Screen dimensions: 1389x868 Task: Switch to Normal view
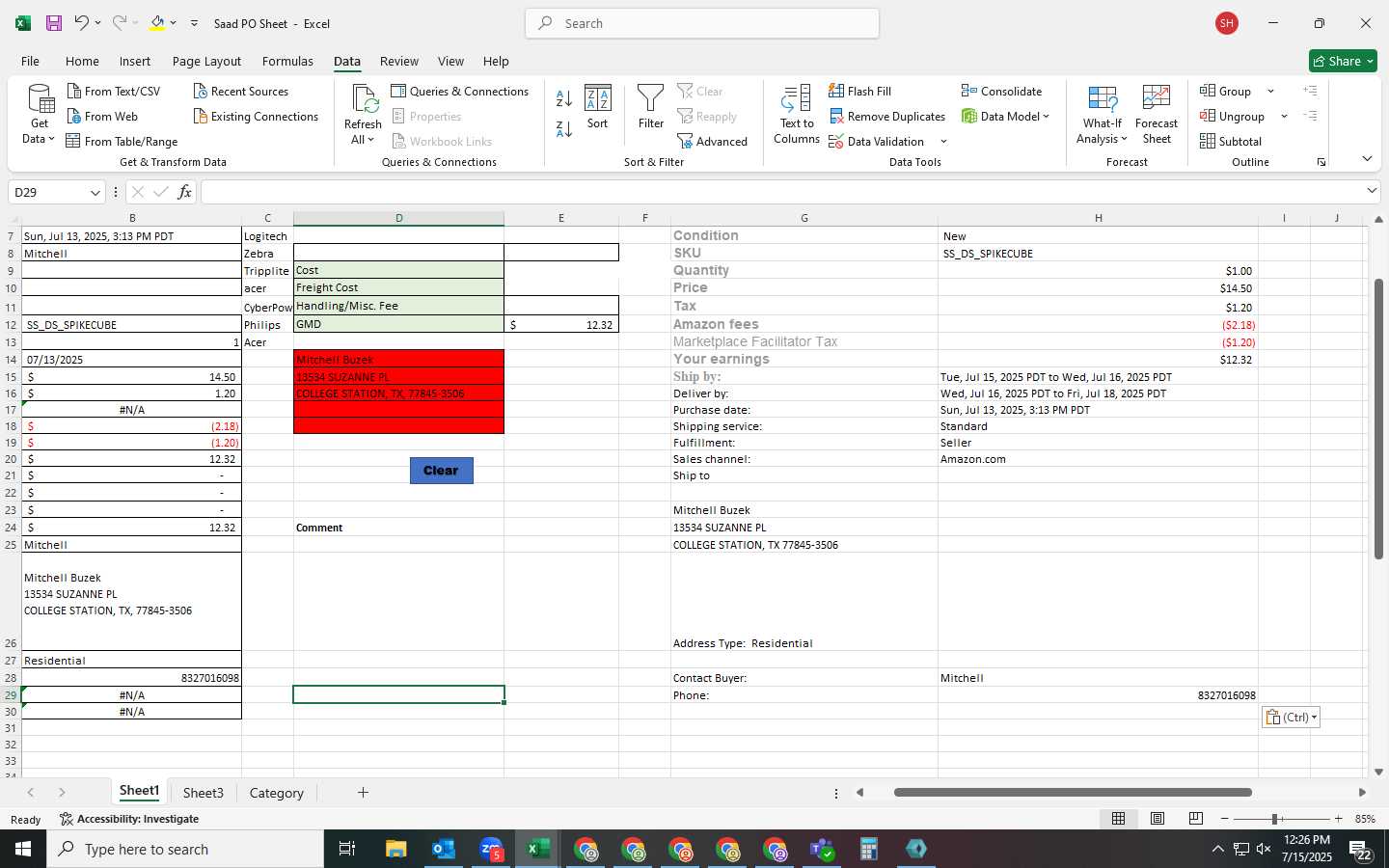(1118, 819)
